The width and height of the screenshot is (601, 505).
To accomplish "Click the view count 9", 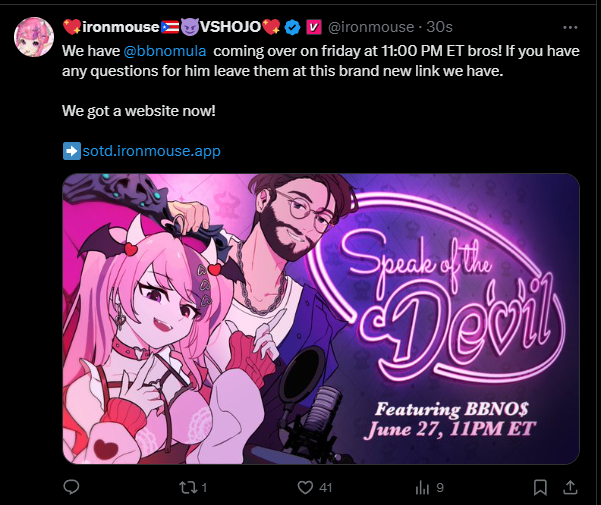I will point(440,488).
